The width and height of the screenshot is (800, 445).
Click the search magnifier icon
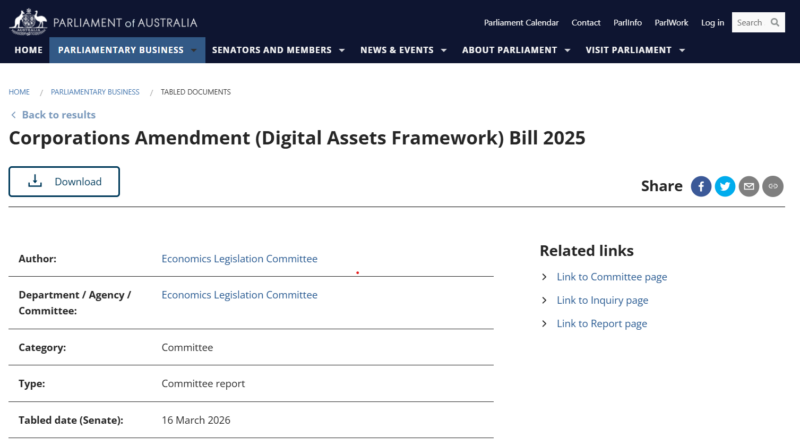point(774,22)
